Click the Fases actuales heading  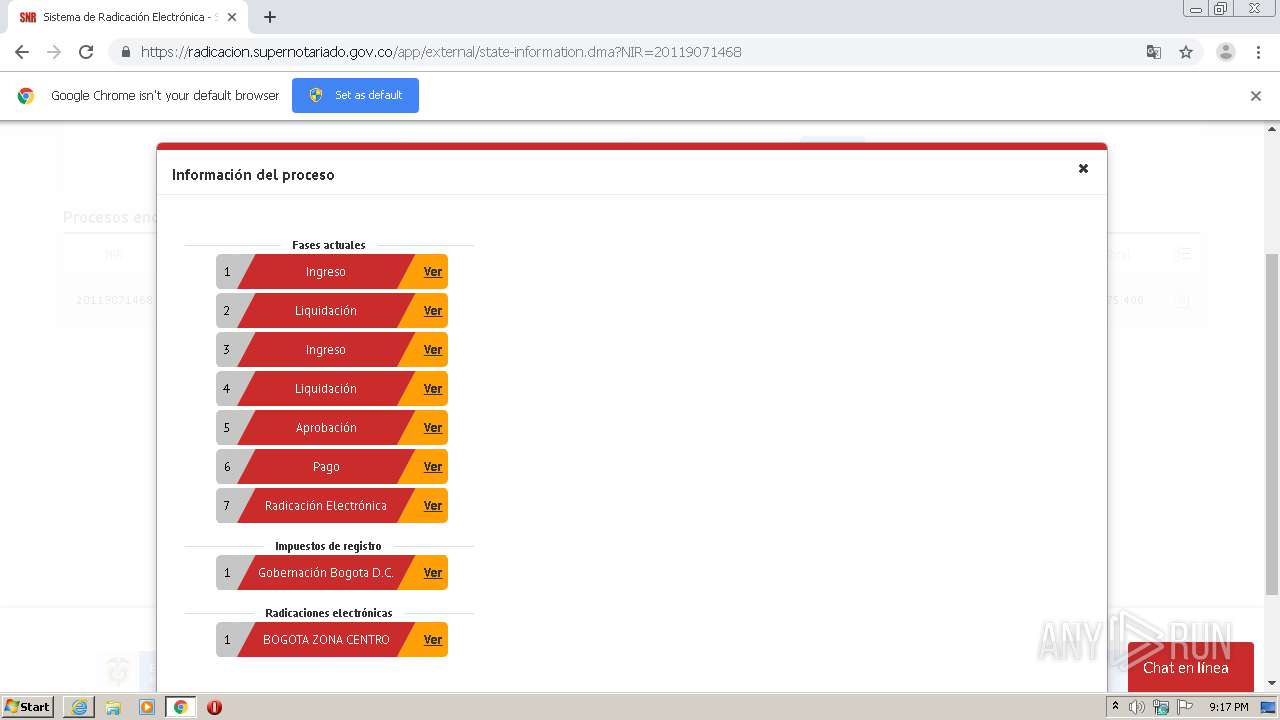(x=329, y=245)
